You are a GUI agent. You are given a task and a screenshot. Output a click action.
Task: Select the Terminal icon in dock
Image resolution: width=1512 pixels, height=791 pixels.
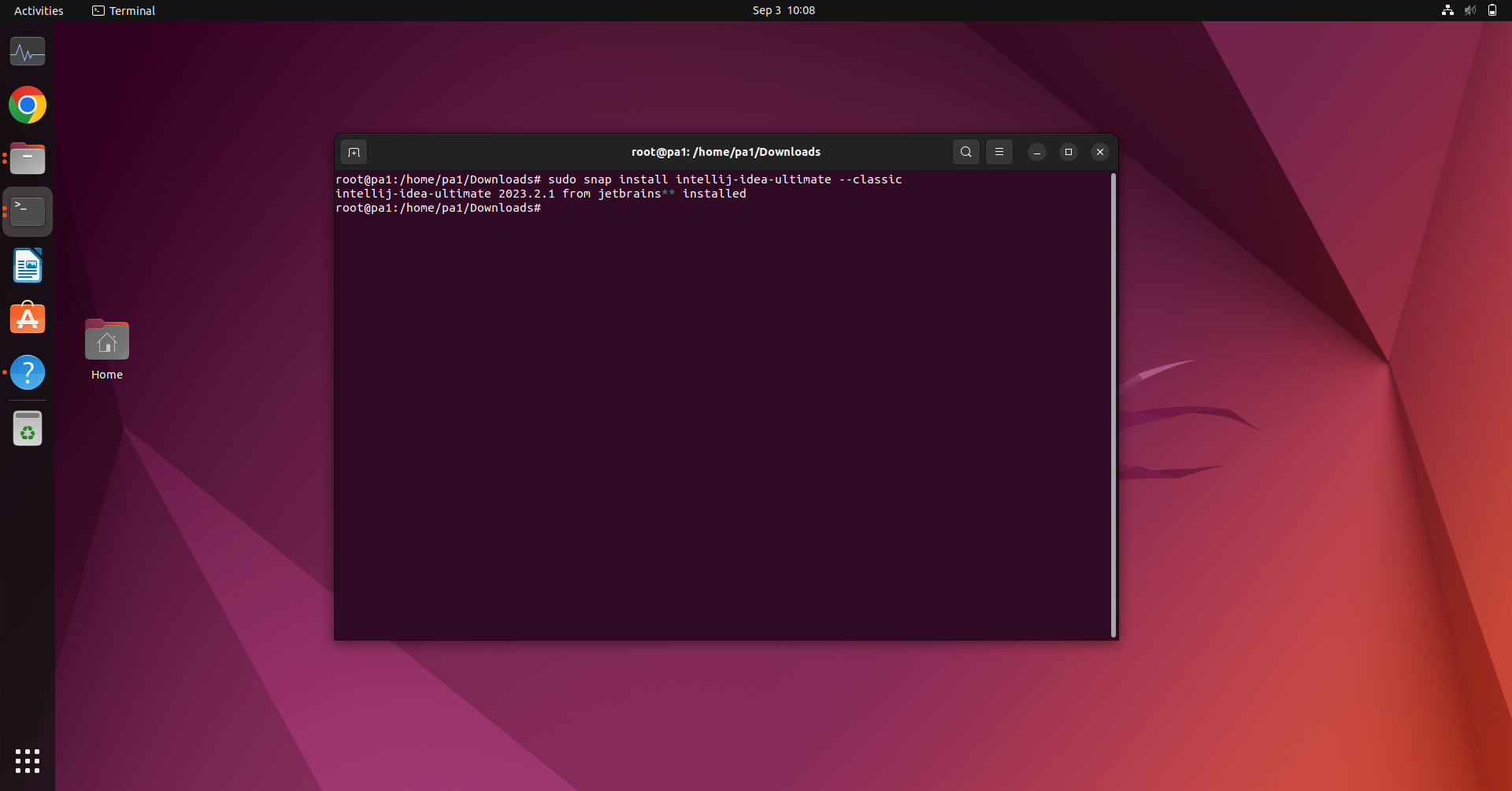coord(28,212)
